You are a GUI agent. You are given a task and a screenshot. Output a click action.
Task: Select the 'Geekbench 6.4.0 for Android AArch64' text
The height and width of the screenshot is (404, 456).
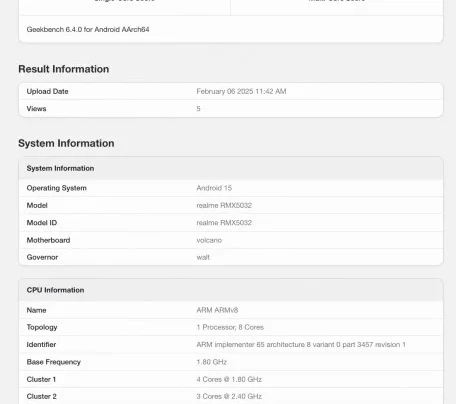pos(88,29)
